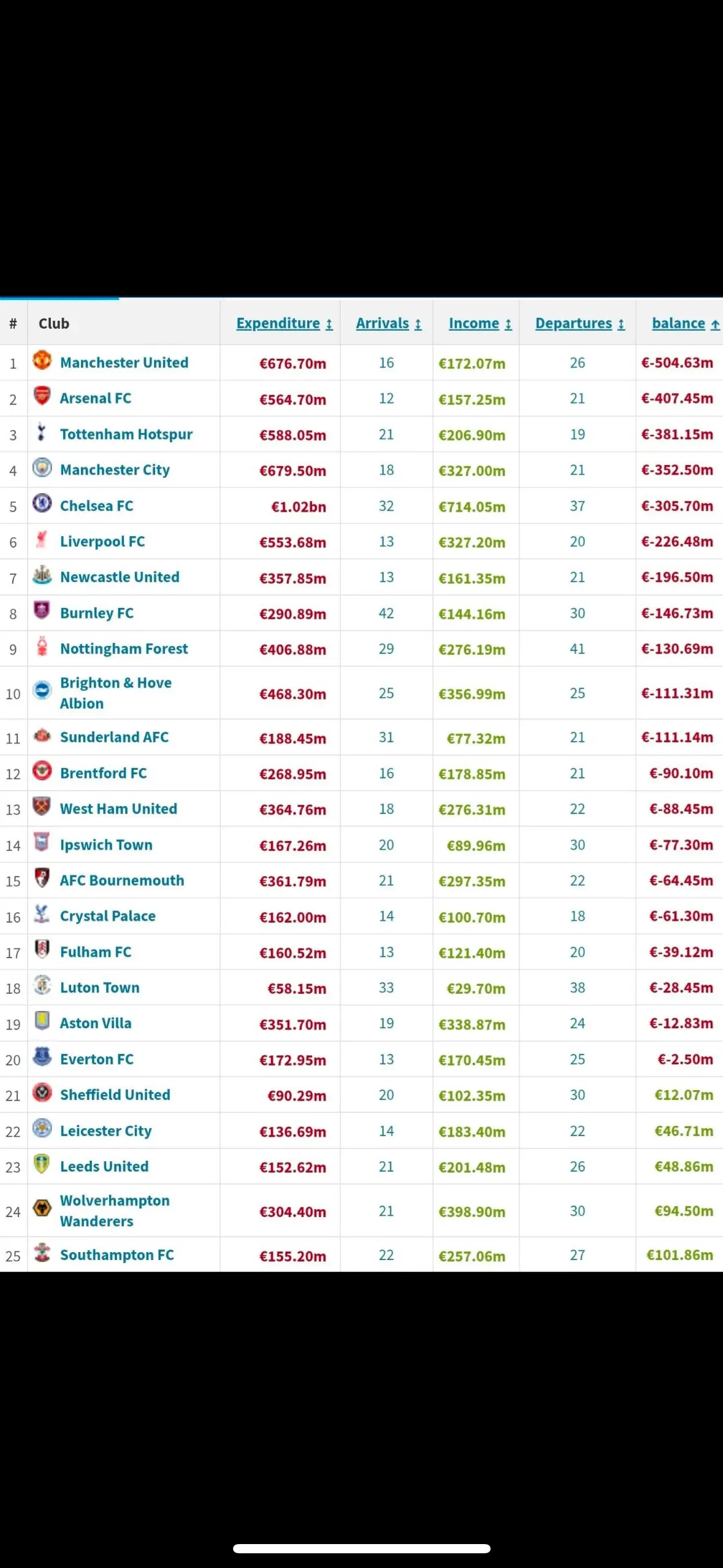Sort table by Income column
Viewport: 723px width, 1568px height.
click(480, 323)
